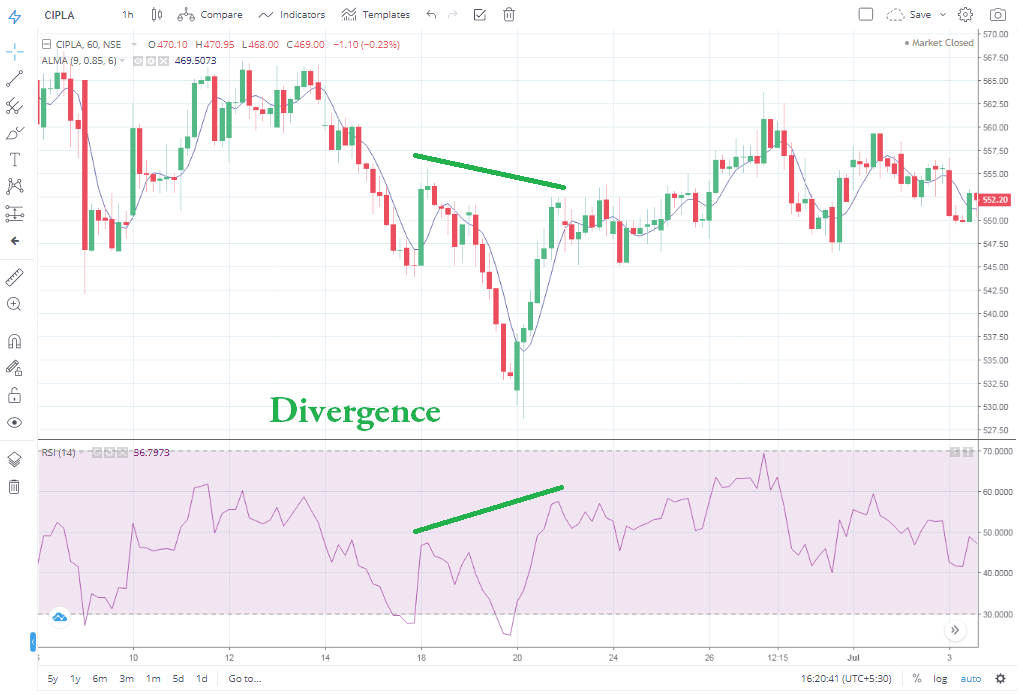Collapse the drawing toolbar with back arrow

click(14, 241)
